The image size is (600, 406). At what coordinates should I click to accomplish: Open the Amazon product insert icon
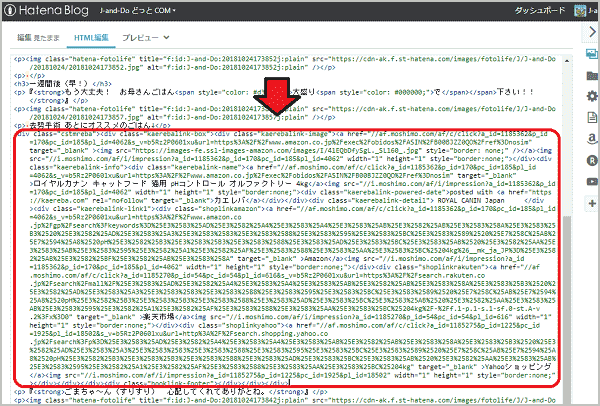point(592,139)
